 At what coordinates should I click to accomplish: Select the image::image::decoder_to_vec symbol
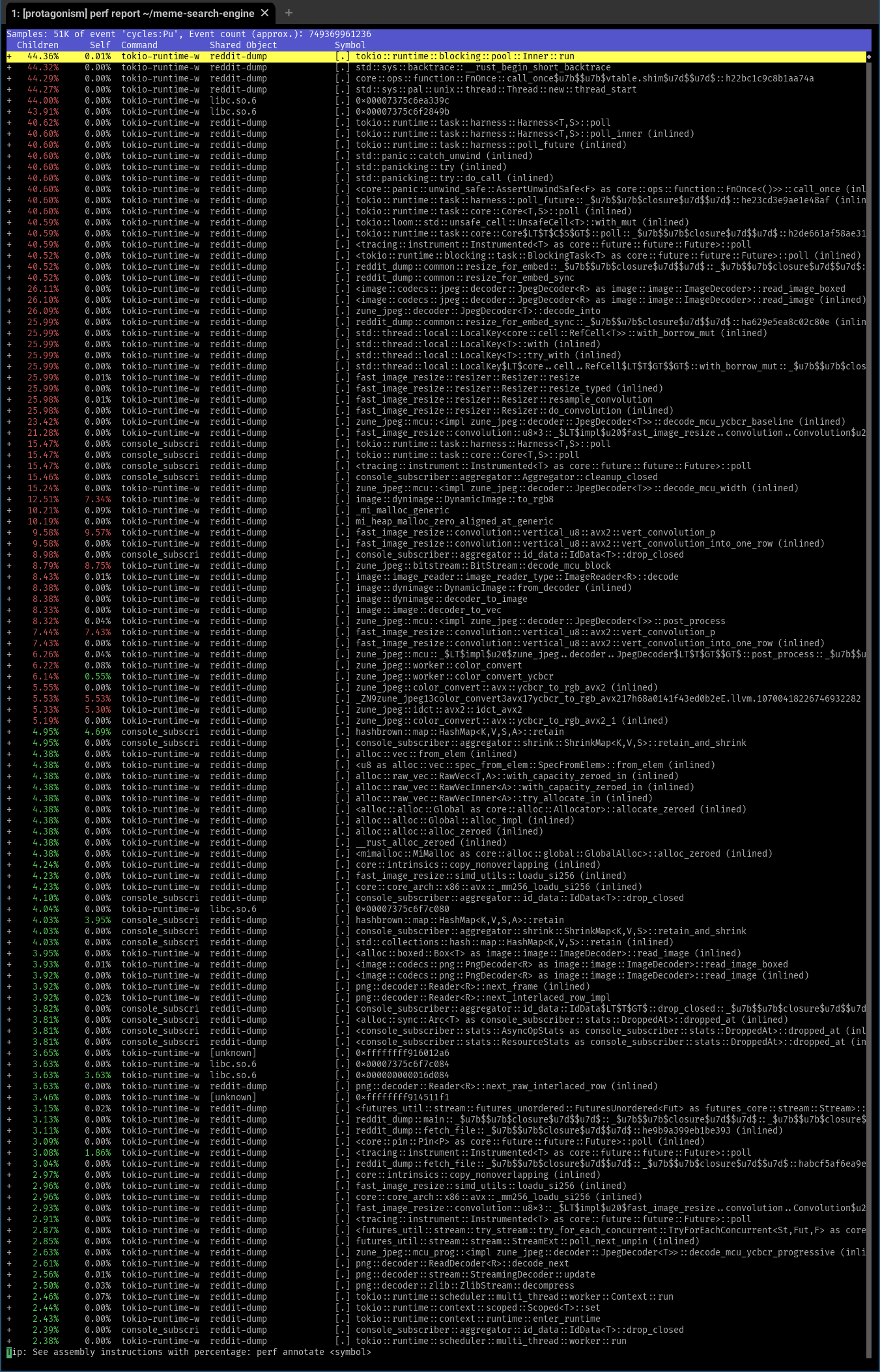pos(429,610)
